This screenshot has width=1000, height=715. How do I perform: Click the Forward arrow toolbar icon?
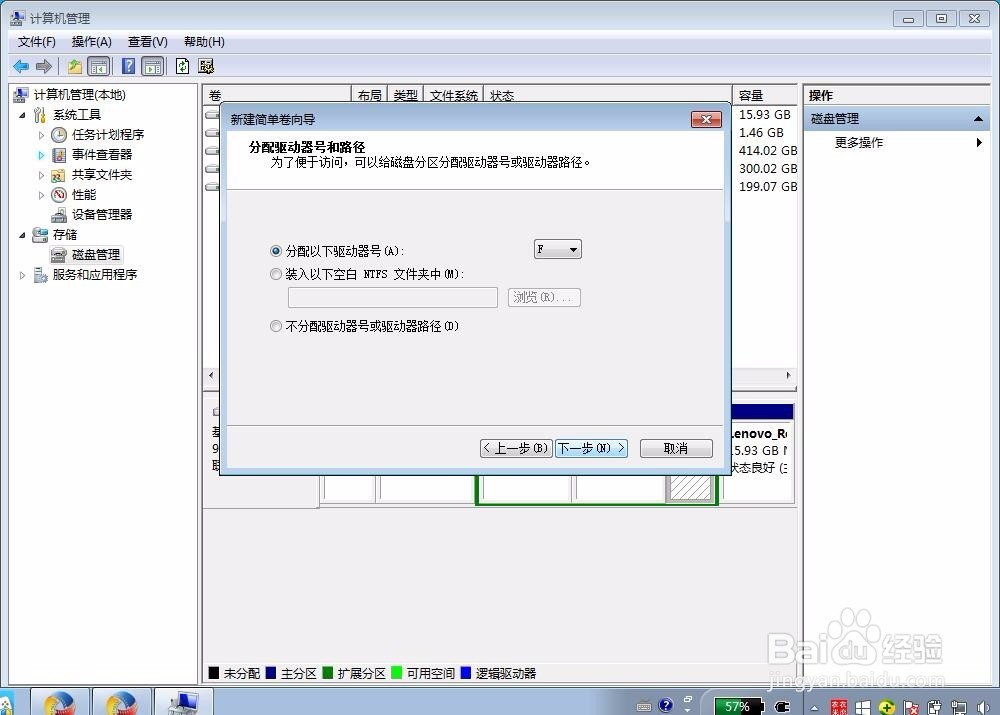44,66
